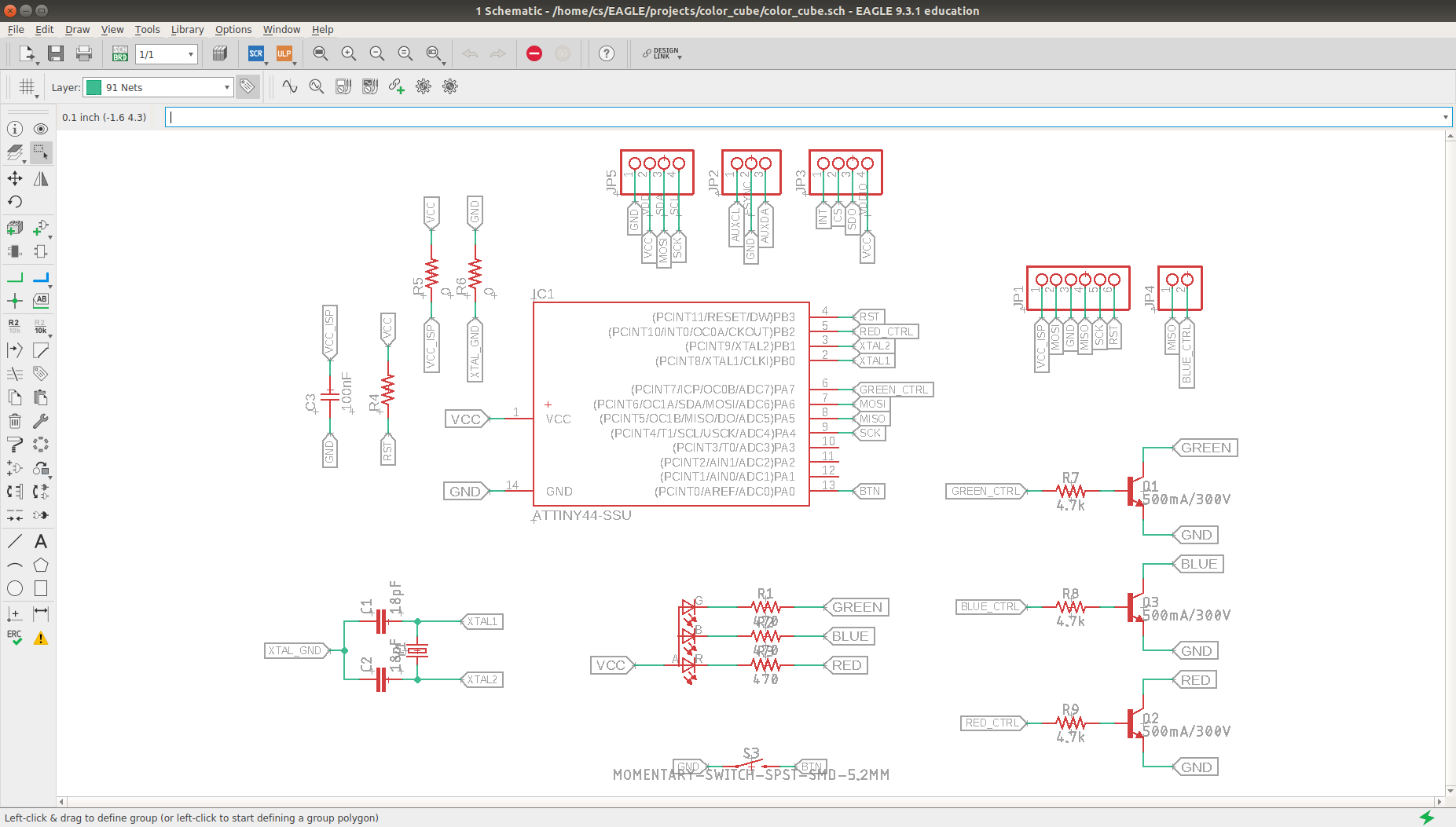Click the Save schematic icon
This screenshot has height=827, width=1456.
point(56,53)
